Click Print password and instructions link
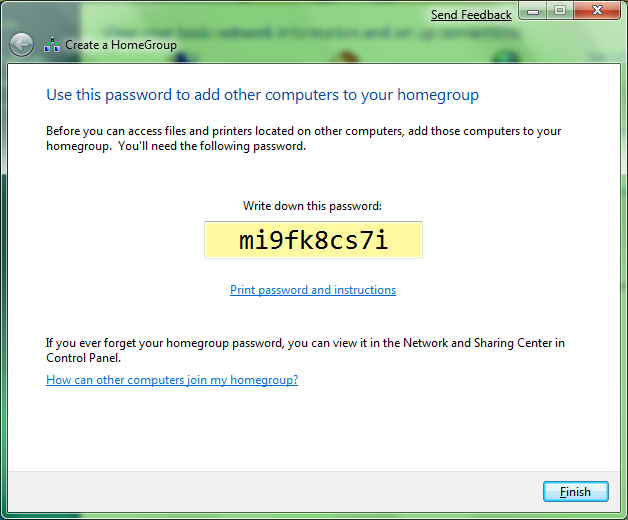The height and width of the screenshot is (520, 628). [x=313, y=290]
